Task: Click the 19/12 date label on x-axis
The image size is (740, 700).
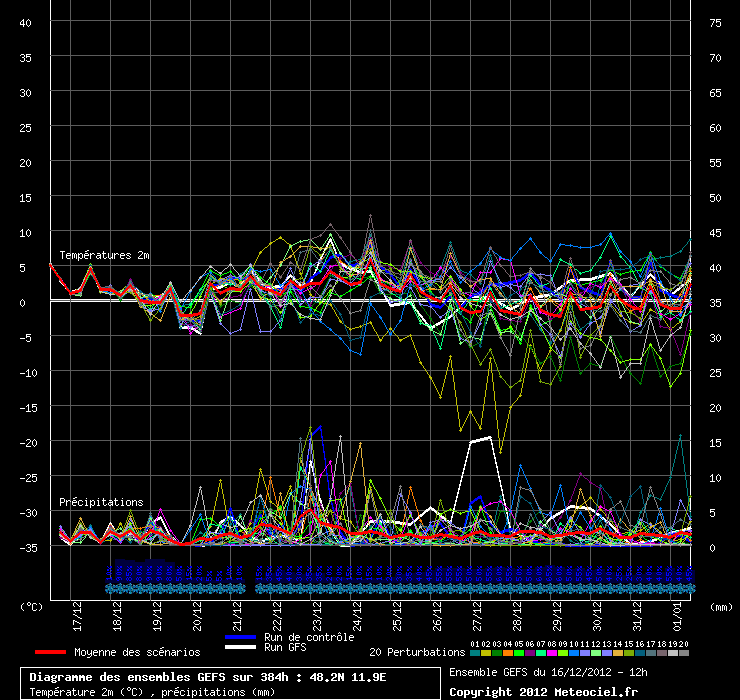Action: 157,616
